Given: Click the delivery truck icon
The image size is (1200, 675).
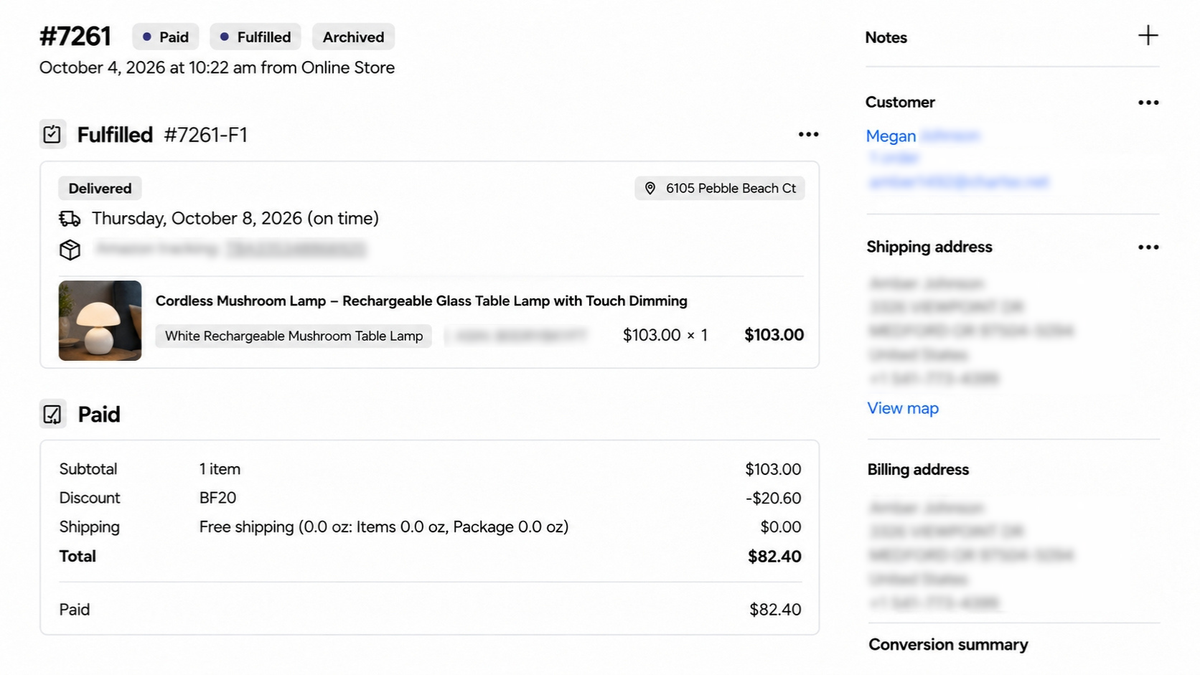Looking at the screenshot, I should (70, 218).
